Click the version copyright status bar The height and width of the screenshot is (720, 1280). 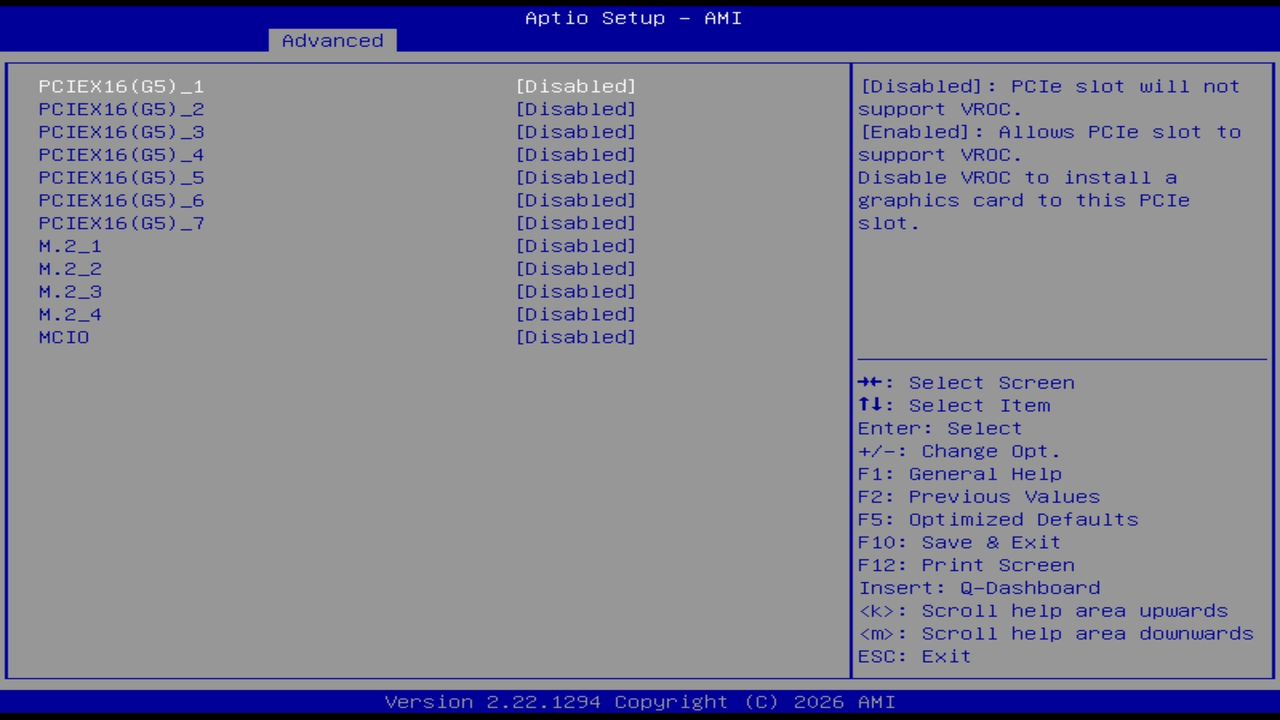632,701
